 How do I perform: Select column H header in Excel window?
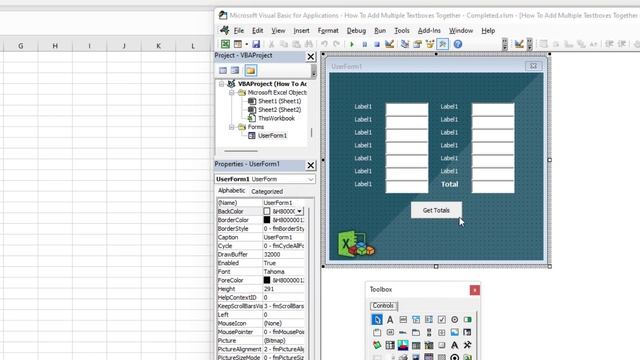pyautogui.click(x=55, y=46)
